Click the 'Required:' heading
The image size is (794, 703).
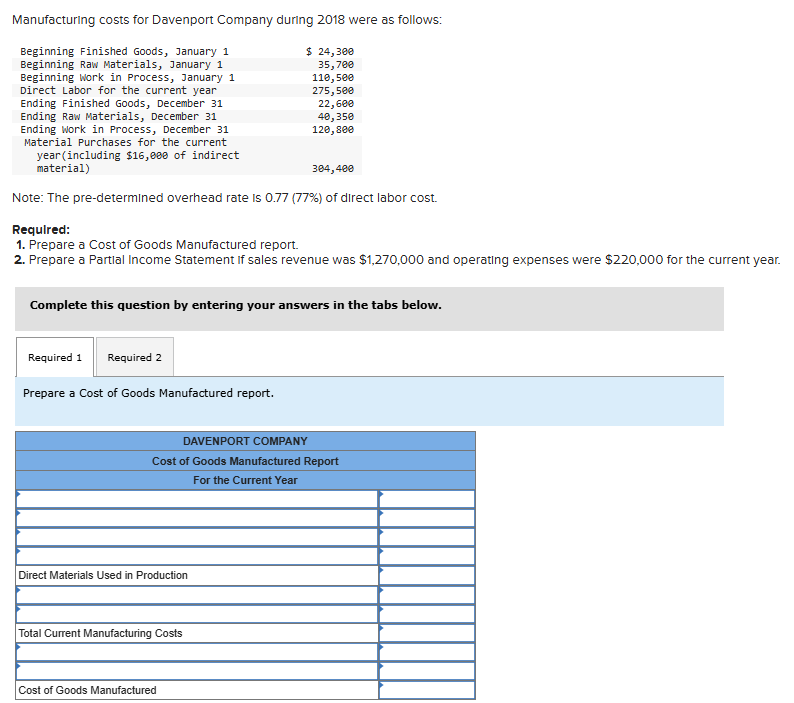point(41,229)
